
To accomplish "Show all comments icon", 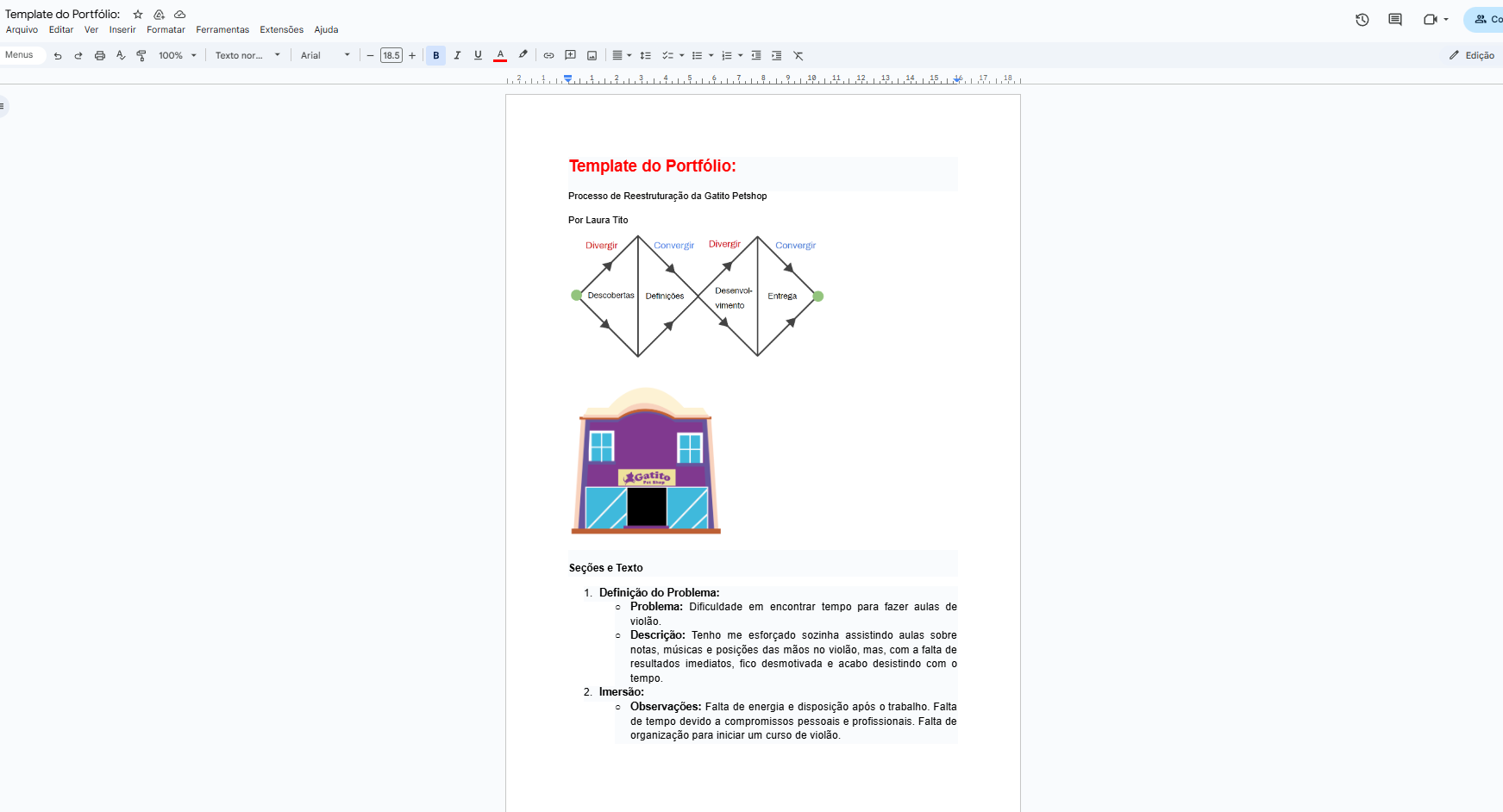I will [1395, 20].
